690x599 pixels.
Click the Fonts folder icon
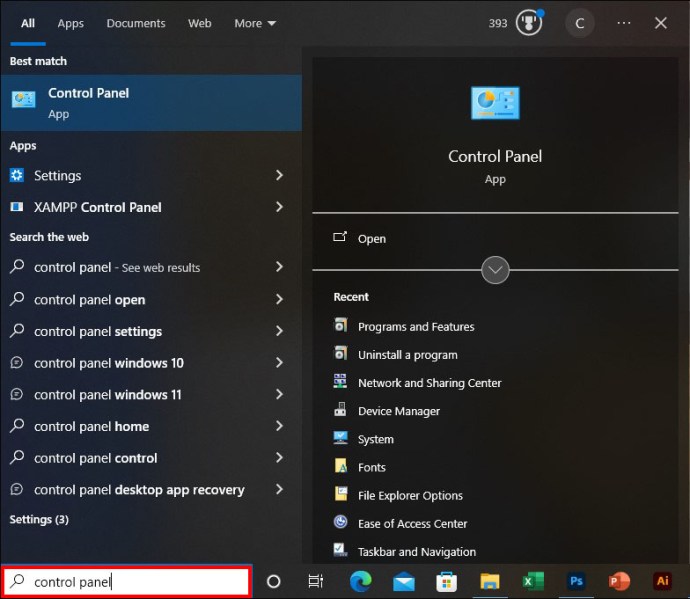point(341,466)
